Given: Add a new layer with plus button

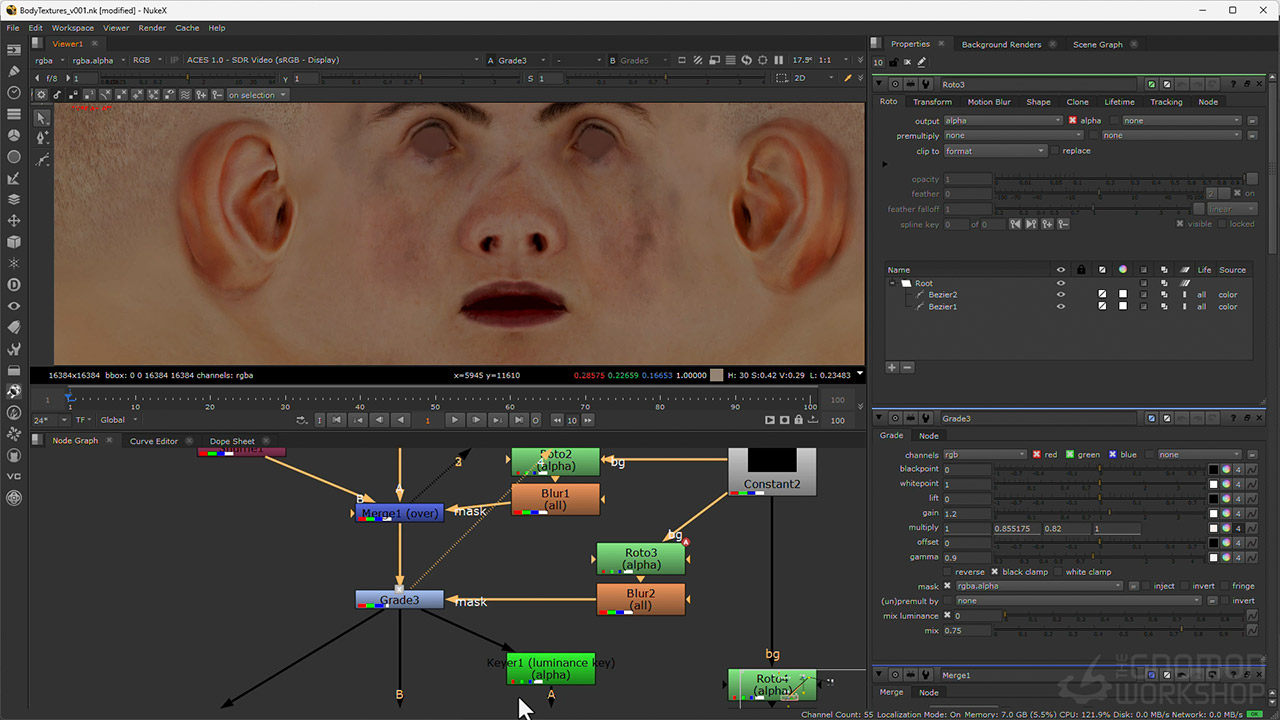Looking at the screenshot, I should [892, 367].
